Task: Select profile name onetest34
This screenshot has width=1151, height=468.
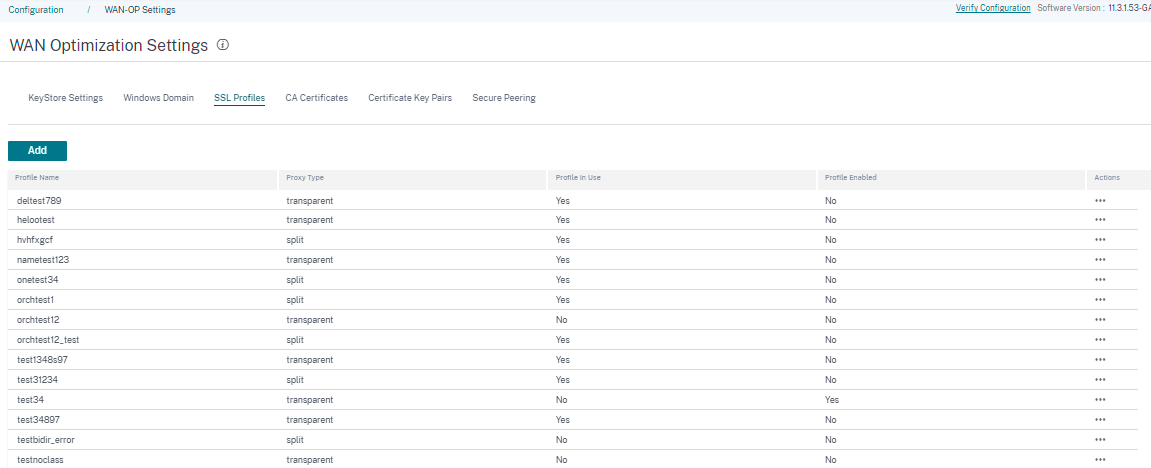Action: 37,279
